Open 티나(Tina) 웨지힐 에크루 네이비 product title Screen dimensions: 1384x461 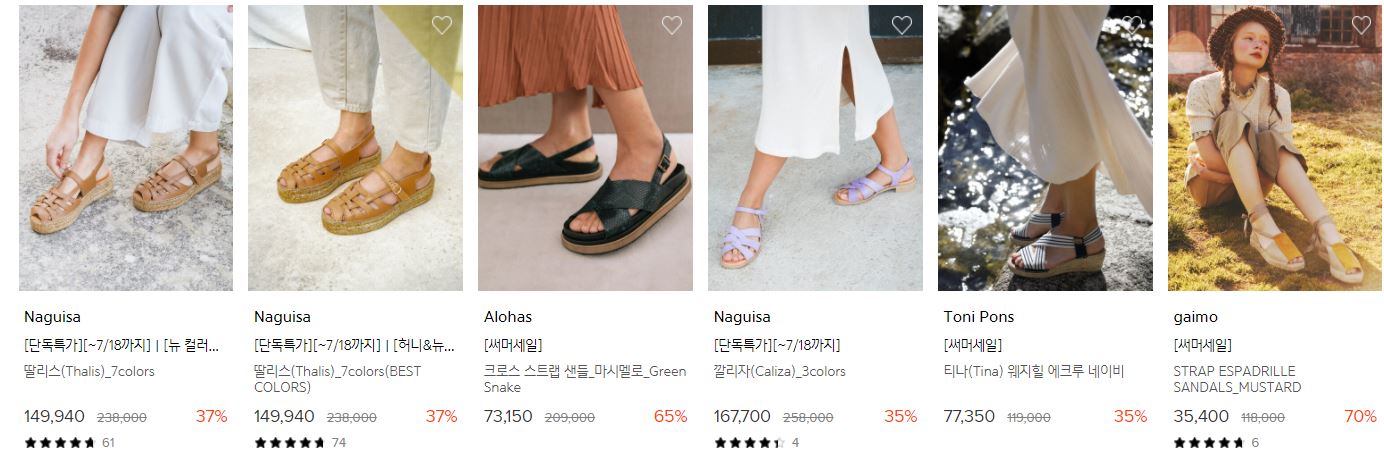[1034, 372]
